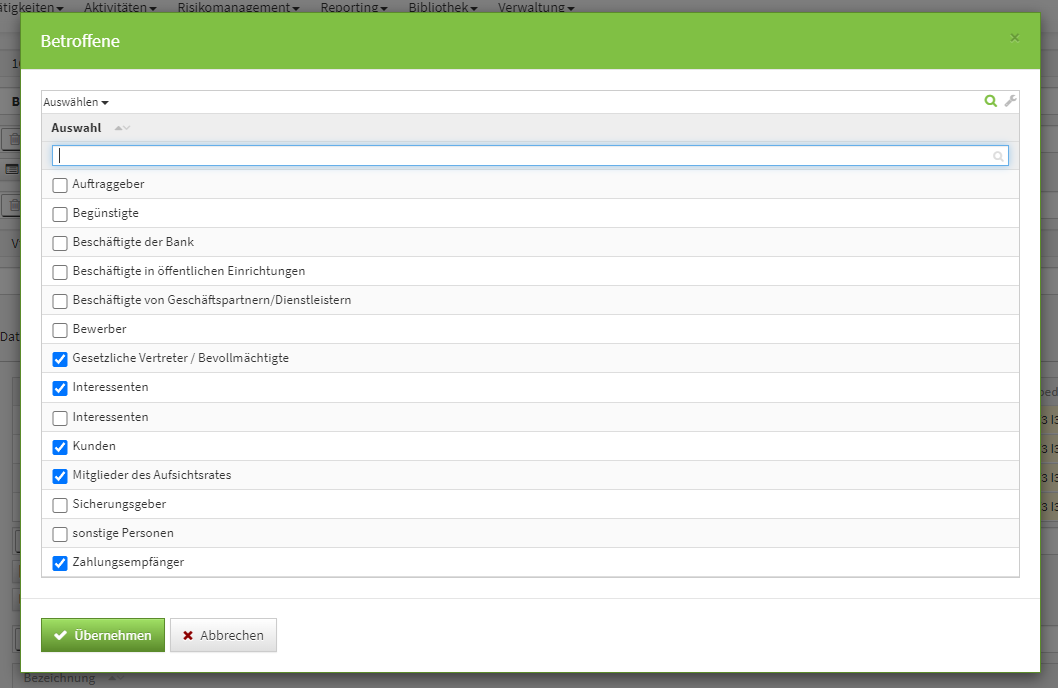Click the Abbrechen button
This screenshot has height=688, width=1058.
click(223, 635)
